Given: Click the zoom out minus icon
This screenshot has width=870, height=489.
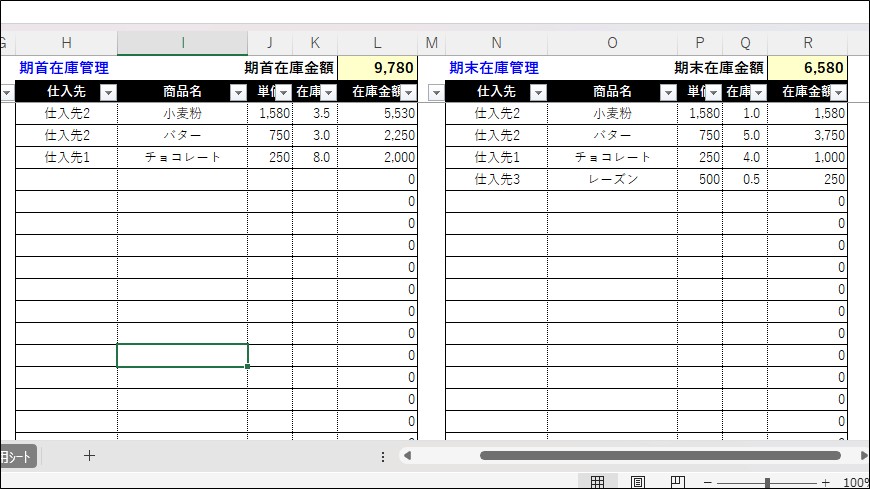Looking at the screenshot, I should tap(707, 482).
